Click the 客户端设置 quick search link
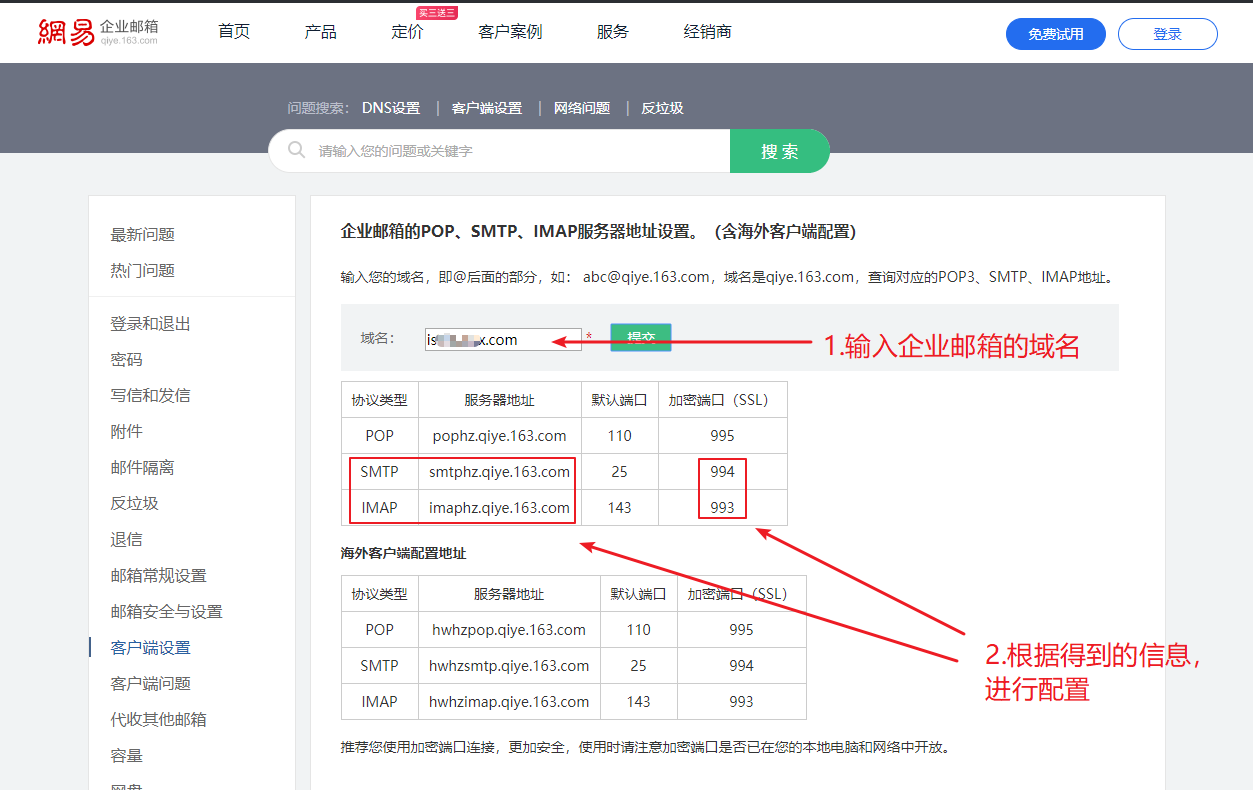 click(x=487, y=108)
